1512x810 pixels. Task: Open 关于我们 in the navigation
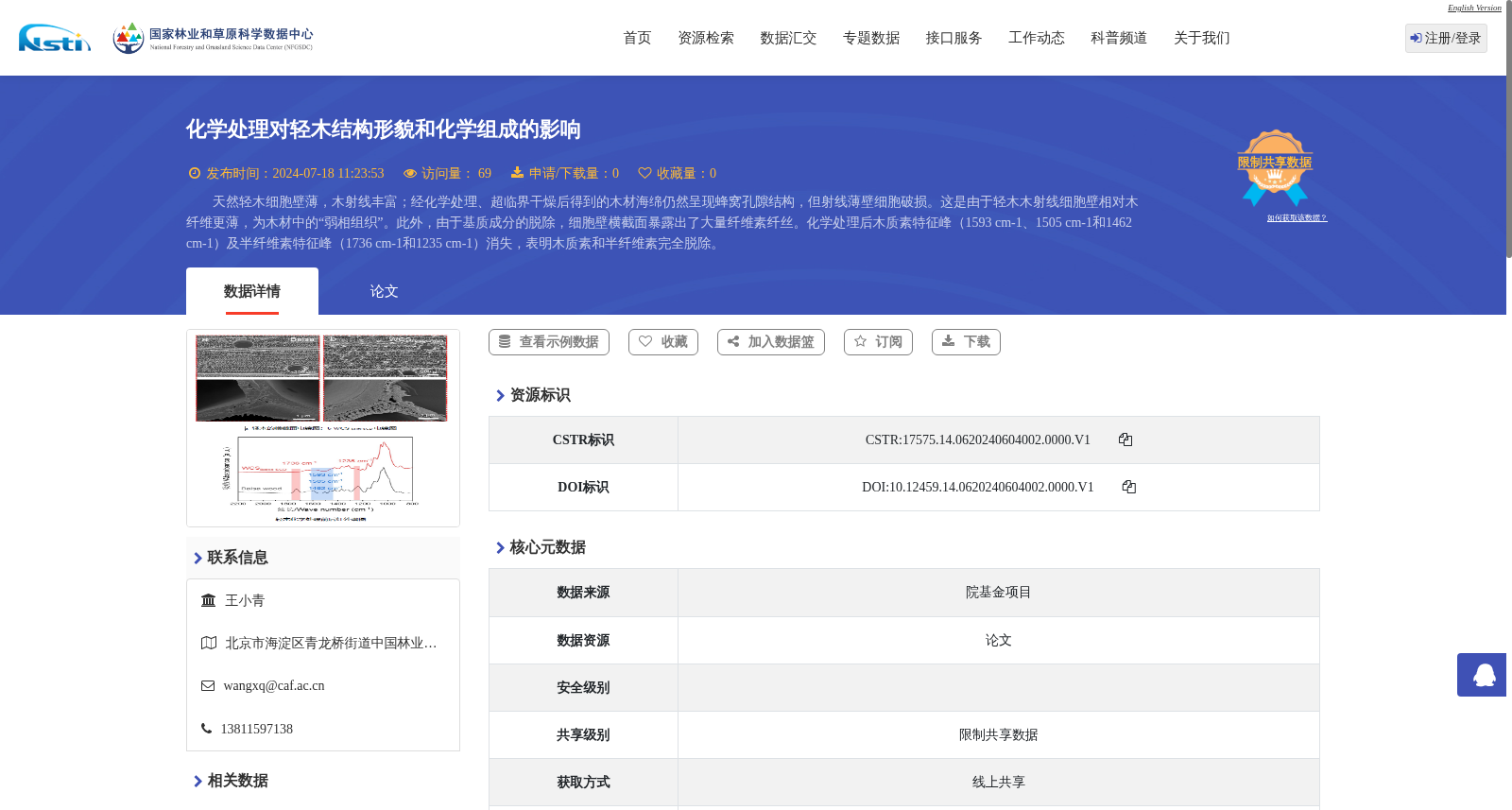(x=1202, y=38)
